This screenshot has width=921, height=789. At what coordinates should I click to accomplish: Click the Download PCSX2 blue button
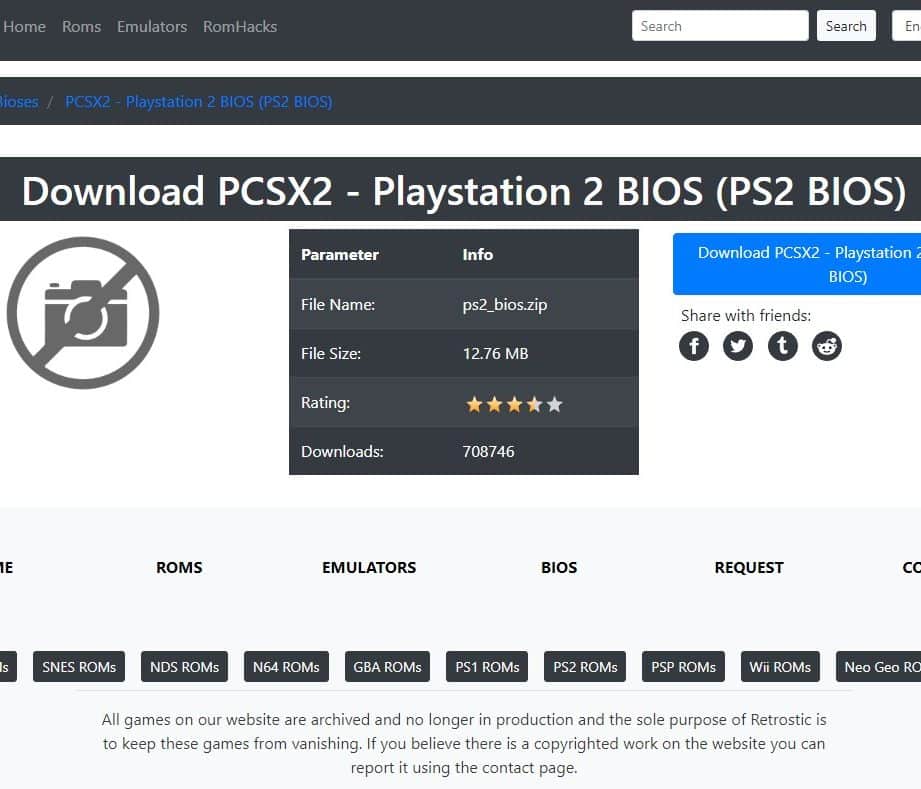[x=797, y=264]
